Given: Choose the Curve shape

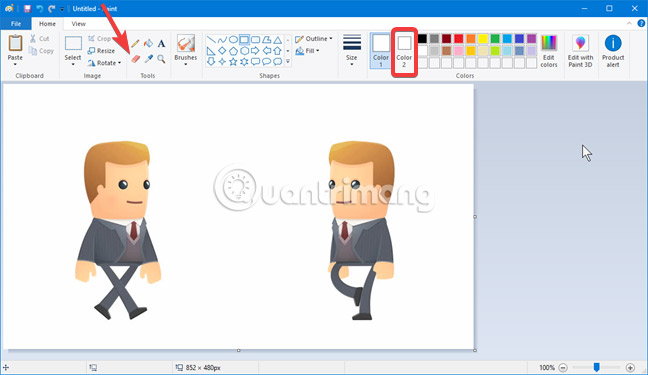Looking at the screenshot, I should [x=222, y=40].
